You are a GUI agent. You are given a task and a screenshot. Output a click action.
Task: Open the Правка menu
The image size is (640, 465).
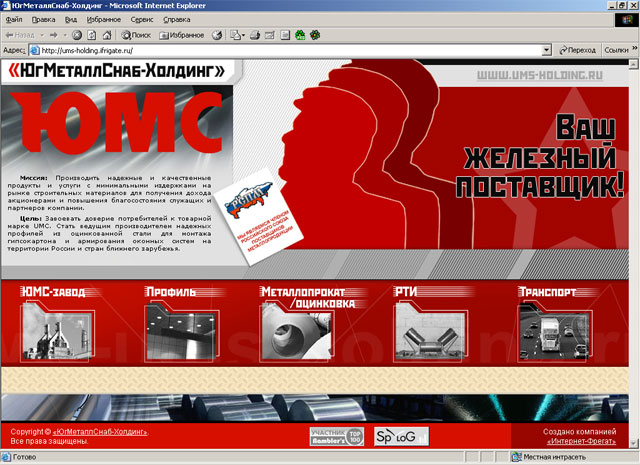[x=43, y=19]
